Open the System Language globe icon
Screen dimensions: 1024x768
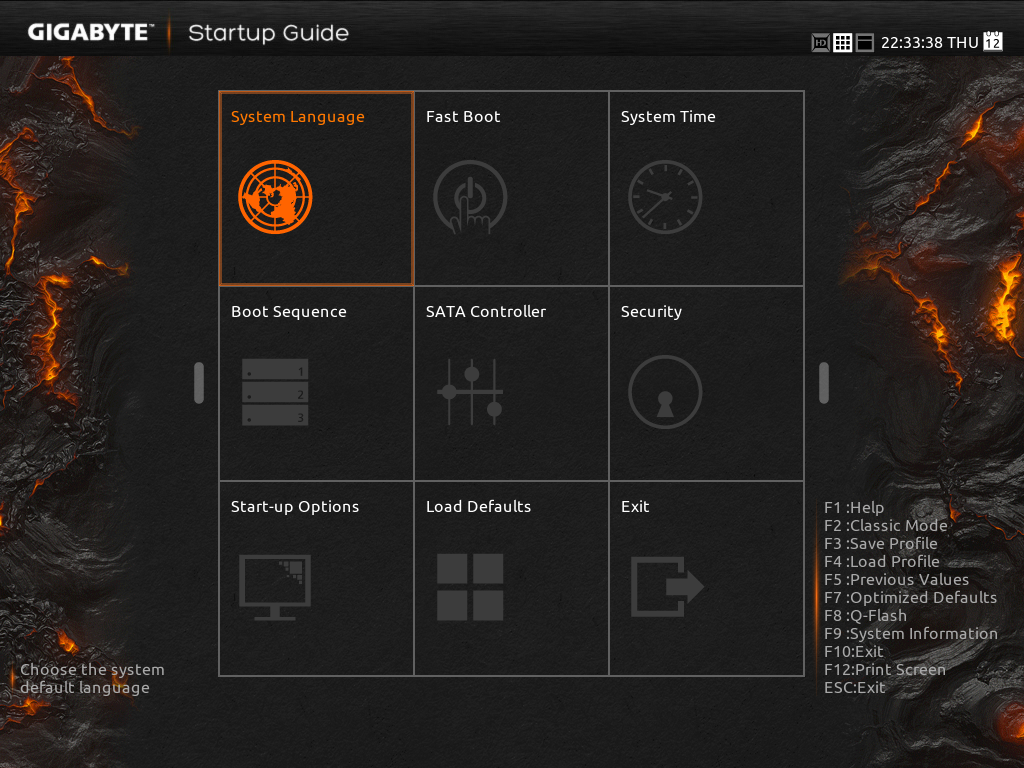click(275, 197)
